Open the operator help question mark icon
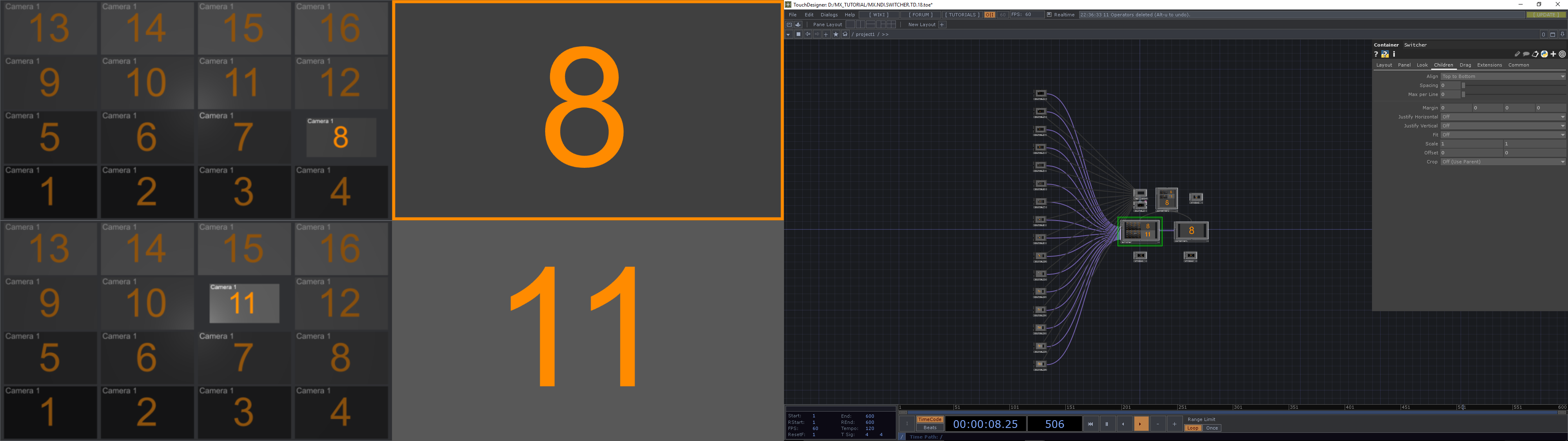Screen dimensions: 1568x441 [1376, 54]
